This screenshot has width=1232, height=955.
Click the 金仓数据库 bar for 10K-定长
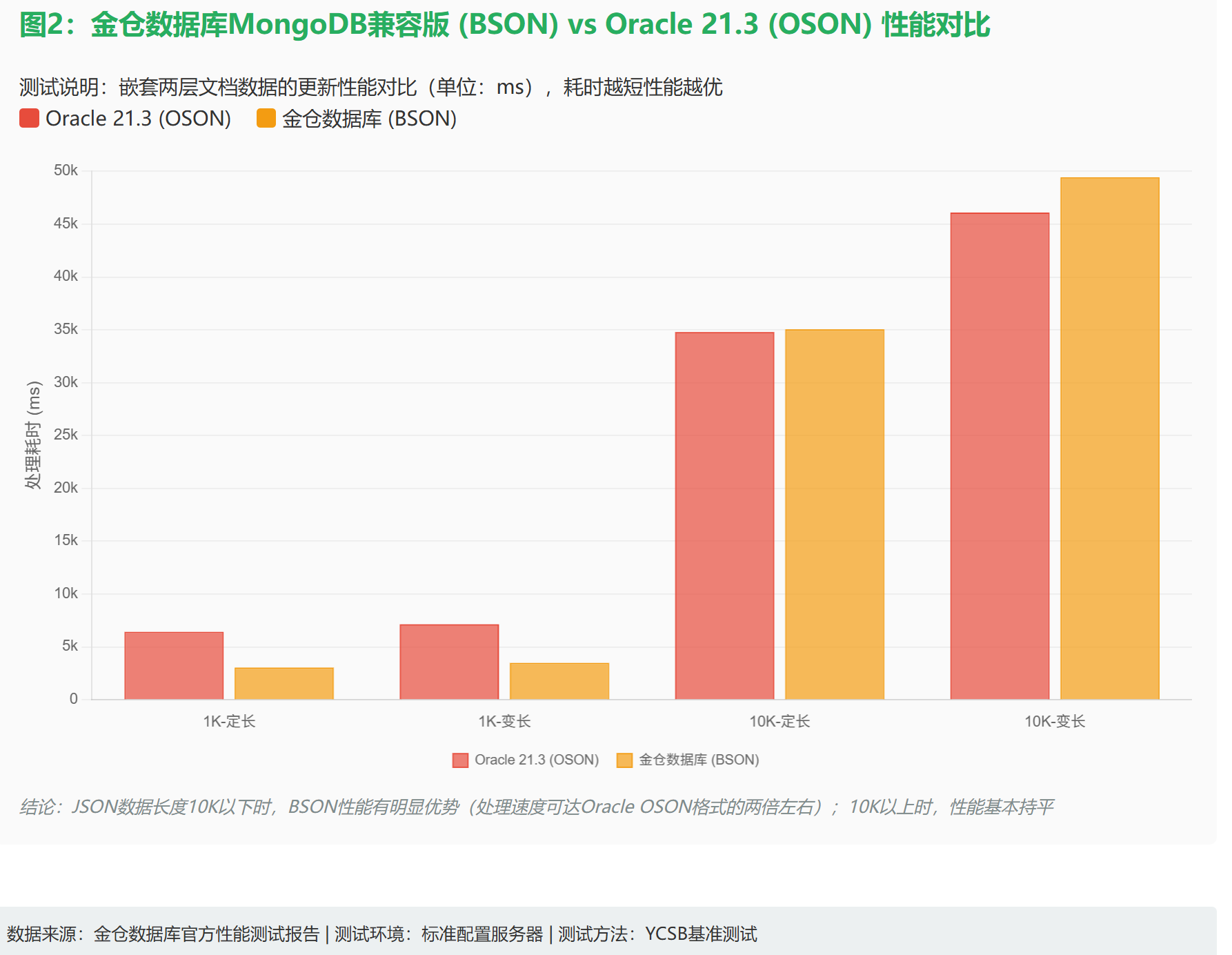click(x=835, y=515)
